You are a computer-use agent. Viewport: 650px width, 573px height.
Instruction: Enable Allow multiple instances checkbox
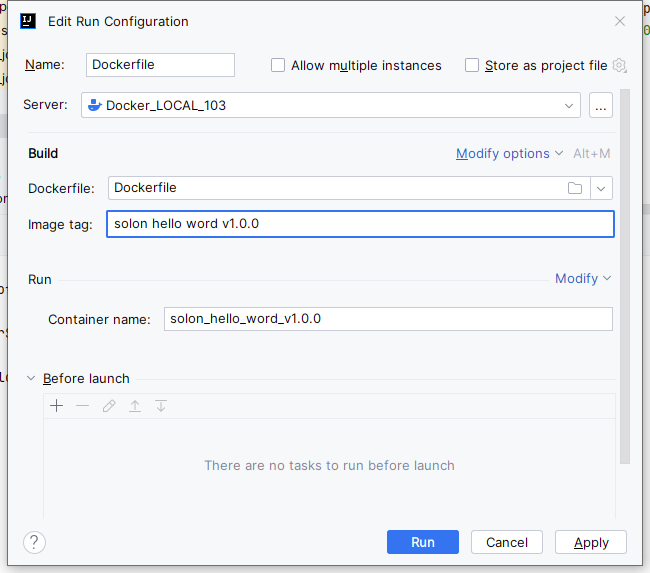tap(278, 66)
